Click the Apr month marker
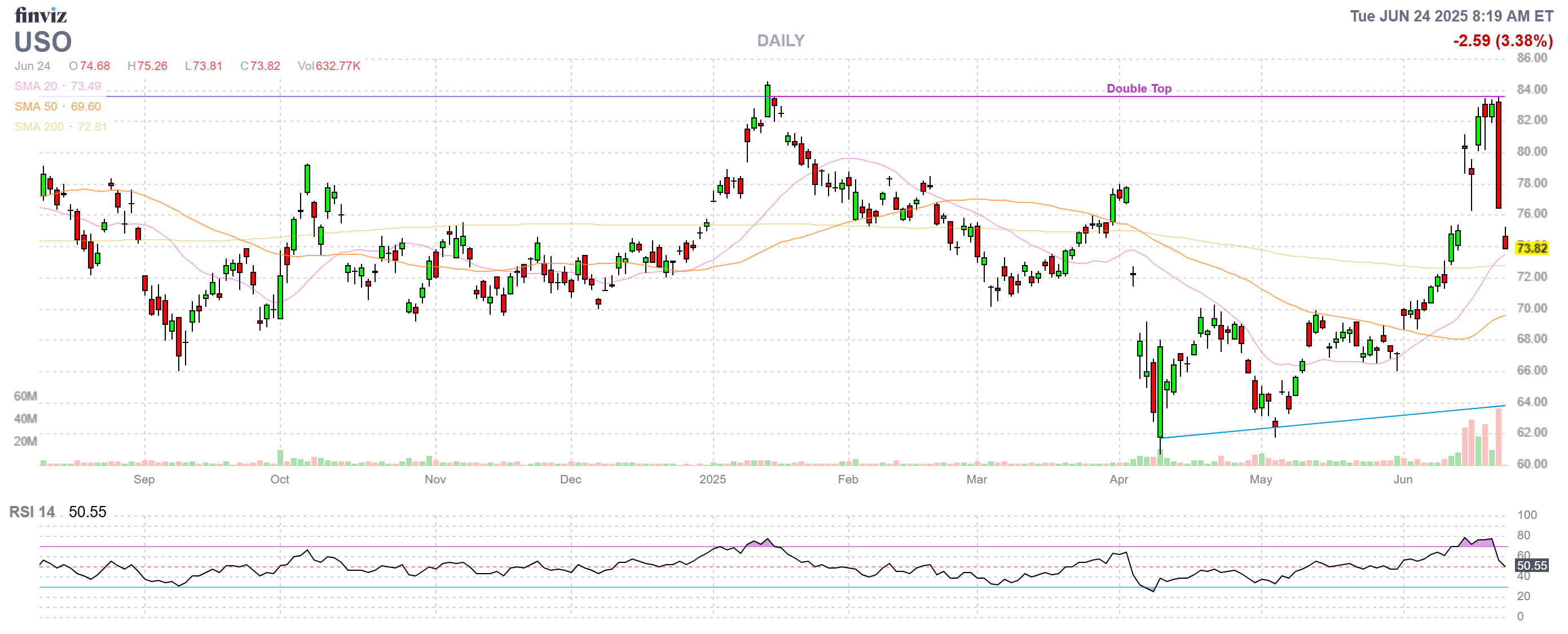 (1119, 479)
